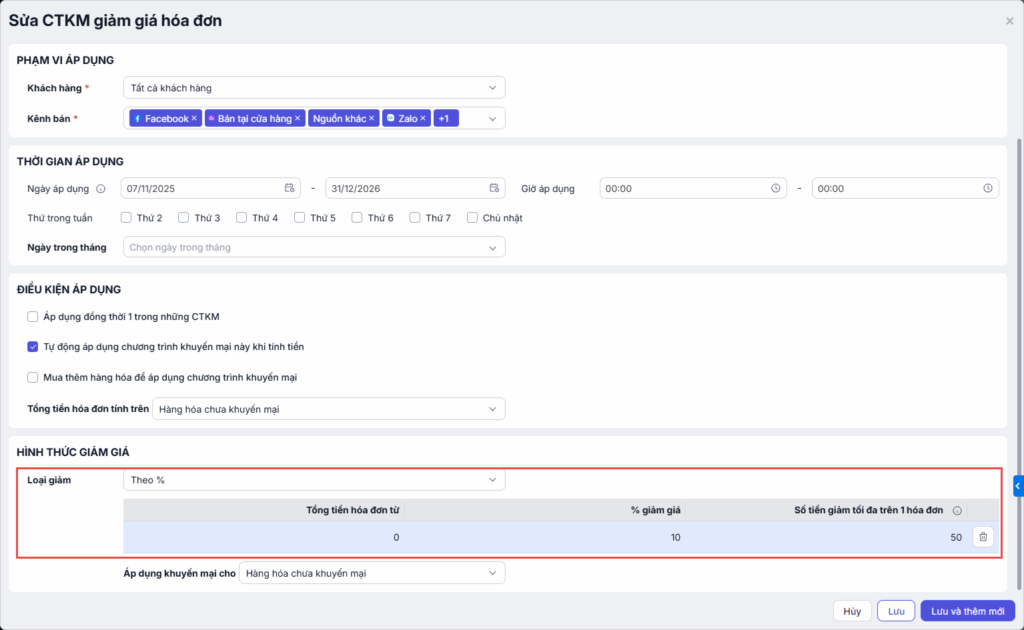1024x630 pixels.
Task: Remove the Facebook channel tag
Action: click(x=194, y=119)
